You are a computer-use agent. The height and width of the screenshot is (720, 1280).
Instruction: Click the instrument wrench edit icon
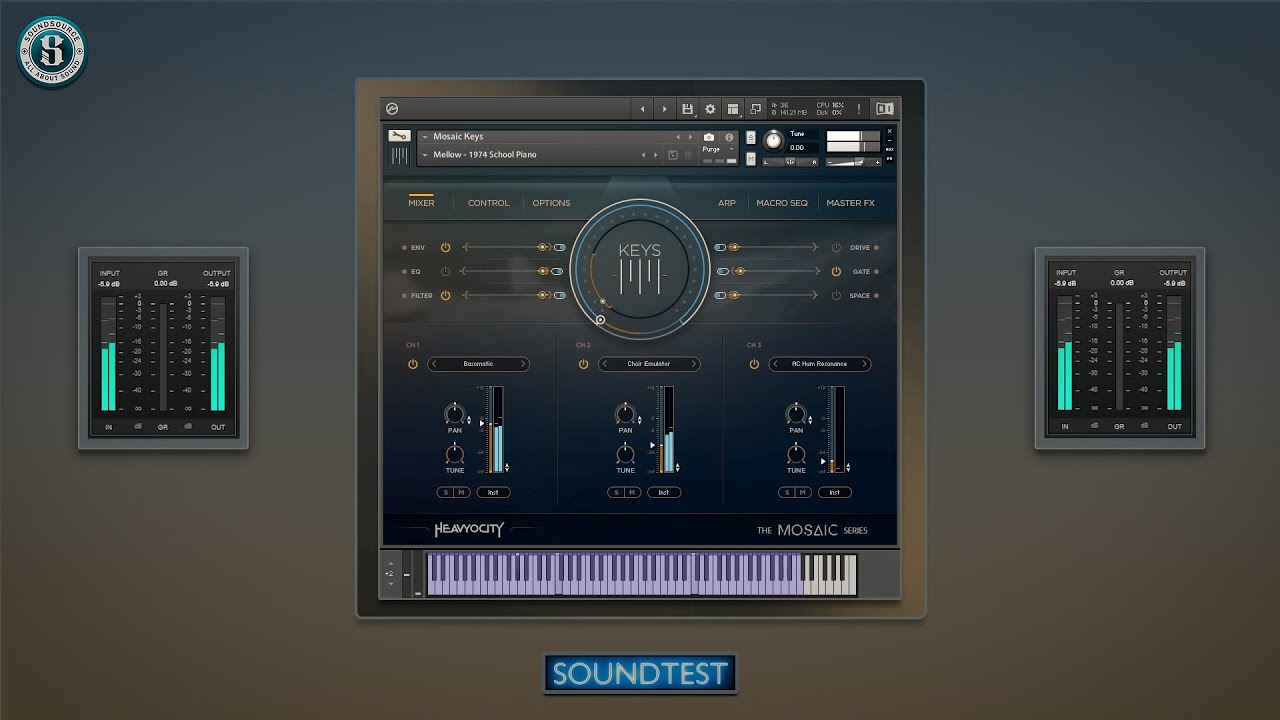(399, 136)
